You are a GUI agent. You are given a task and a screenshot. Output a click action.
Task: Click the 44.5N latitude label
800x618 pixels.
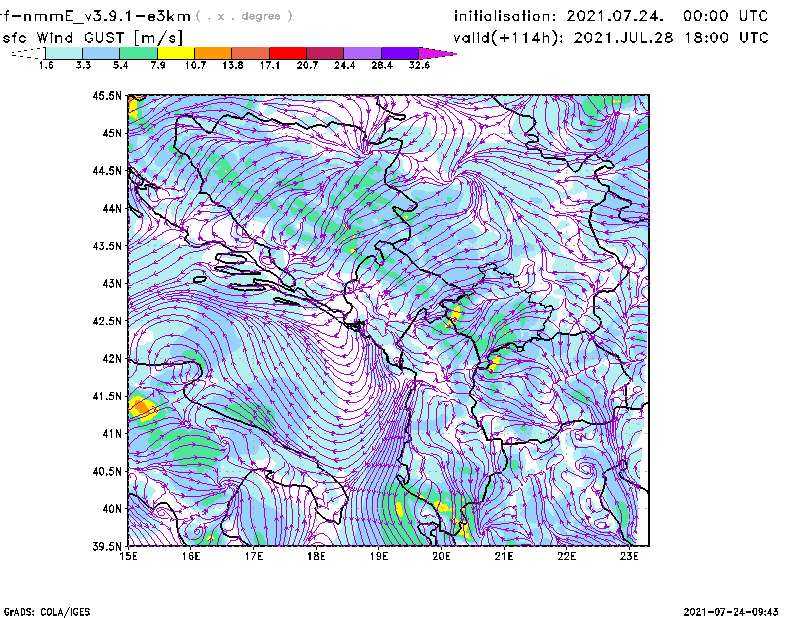[107, 170]
